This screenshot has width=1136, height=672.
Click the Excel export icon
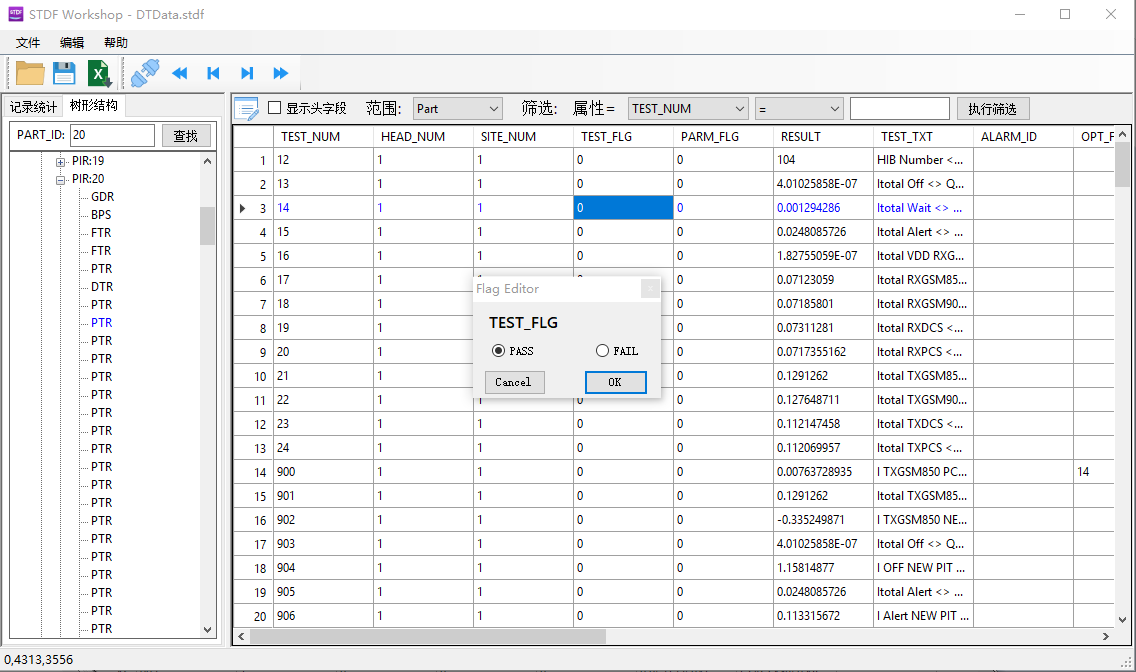tap(99, 73)
